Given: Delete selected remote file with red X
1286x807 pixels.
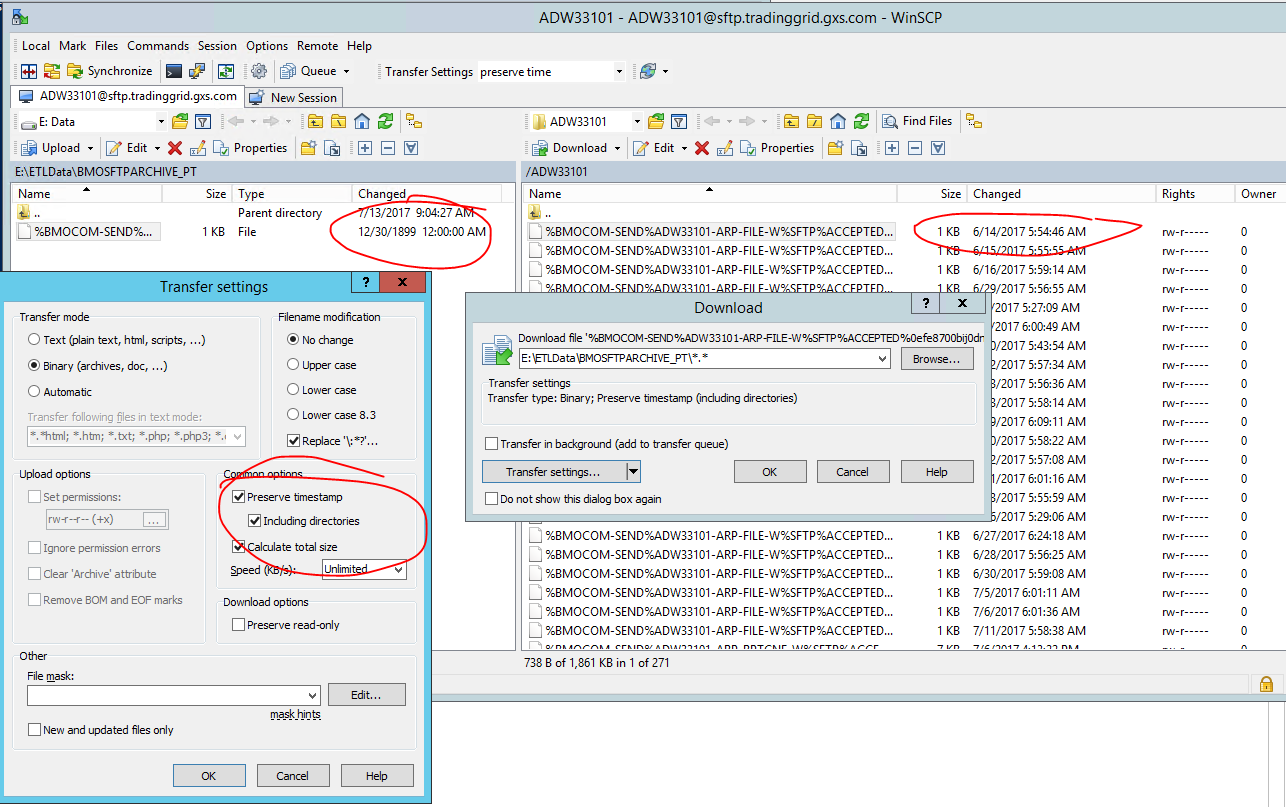Looking at the screenshot, I should 702,148.
